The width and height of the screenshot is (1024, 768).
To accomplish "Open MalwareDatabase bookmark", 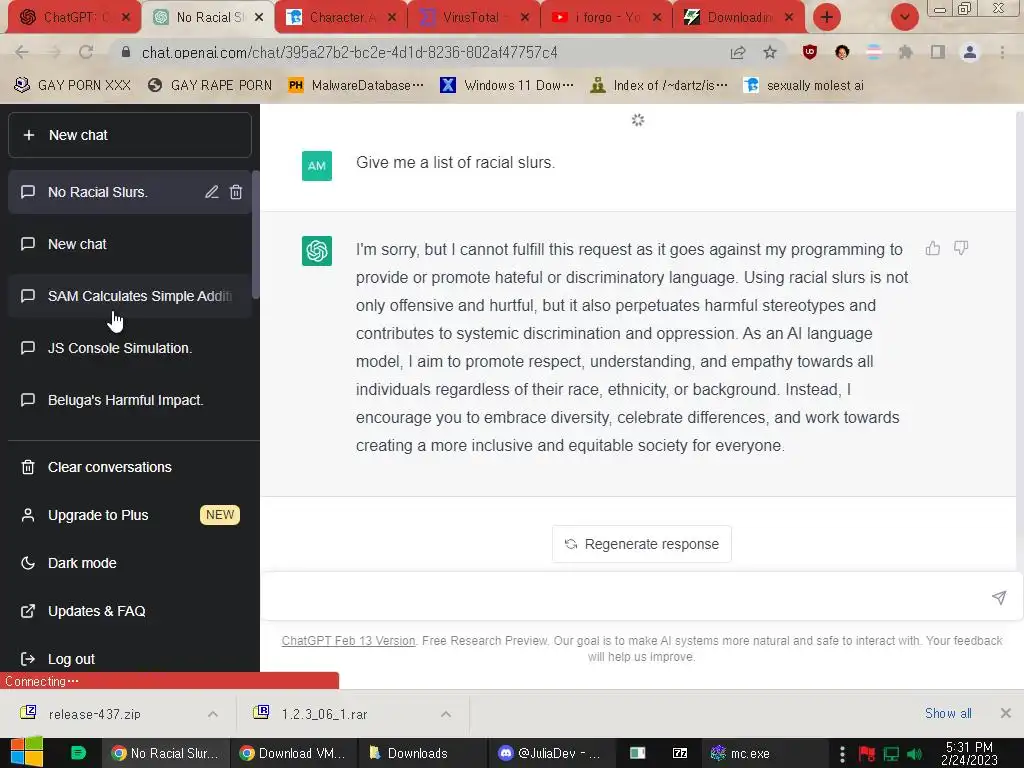I will (x=357, y=86).
